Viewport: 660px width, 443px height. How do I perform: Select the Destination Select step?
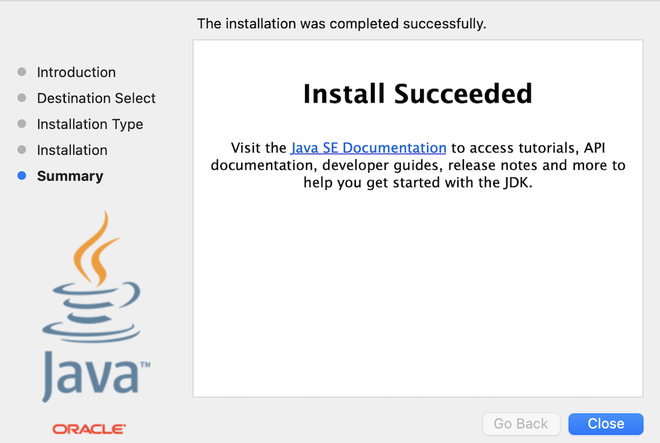pos(96,98)
